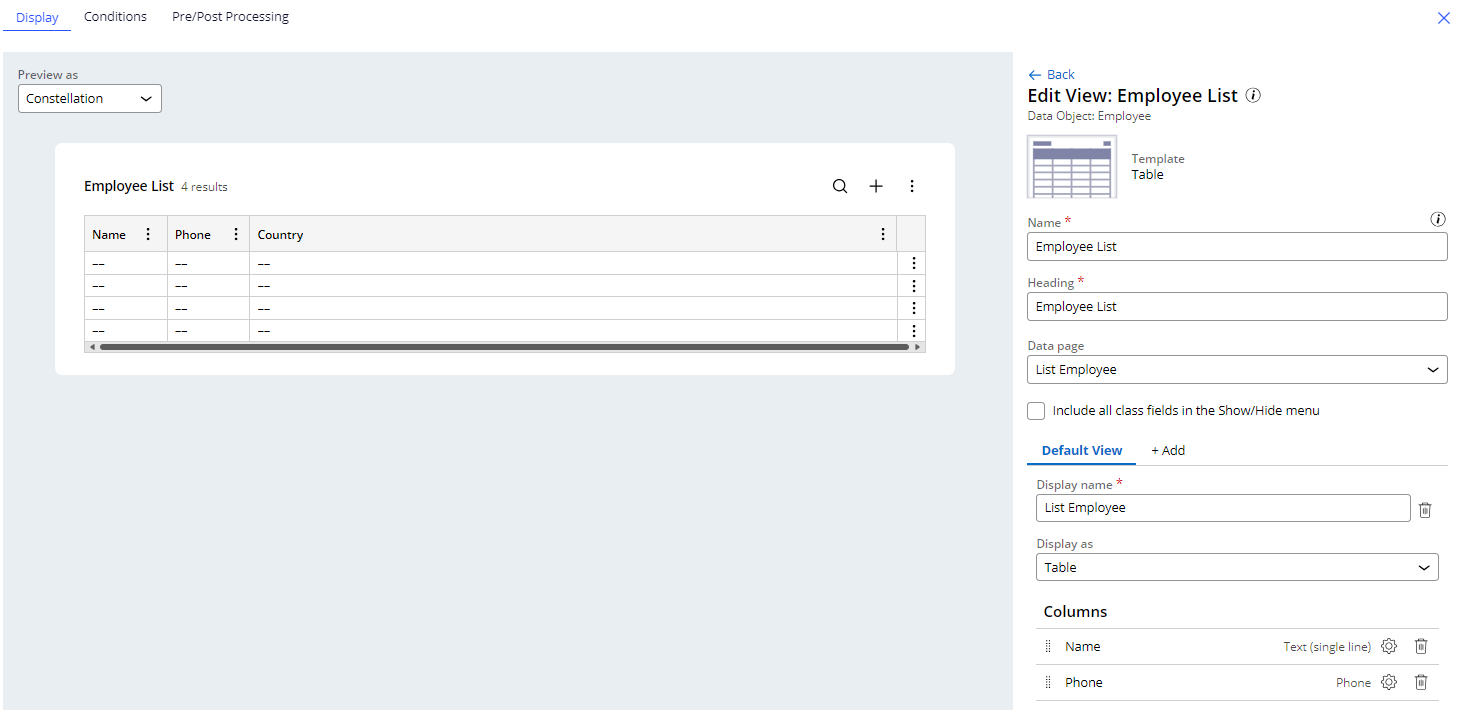Open kebab menu on the first table row

click(913, 262)
